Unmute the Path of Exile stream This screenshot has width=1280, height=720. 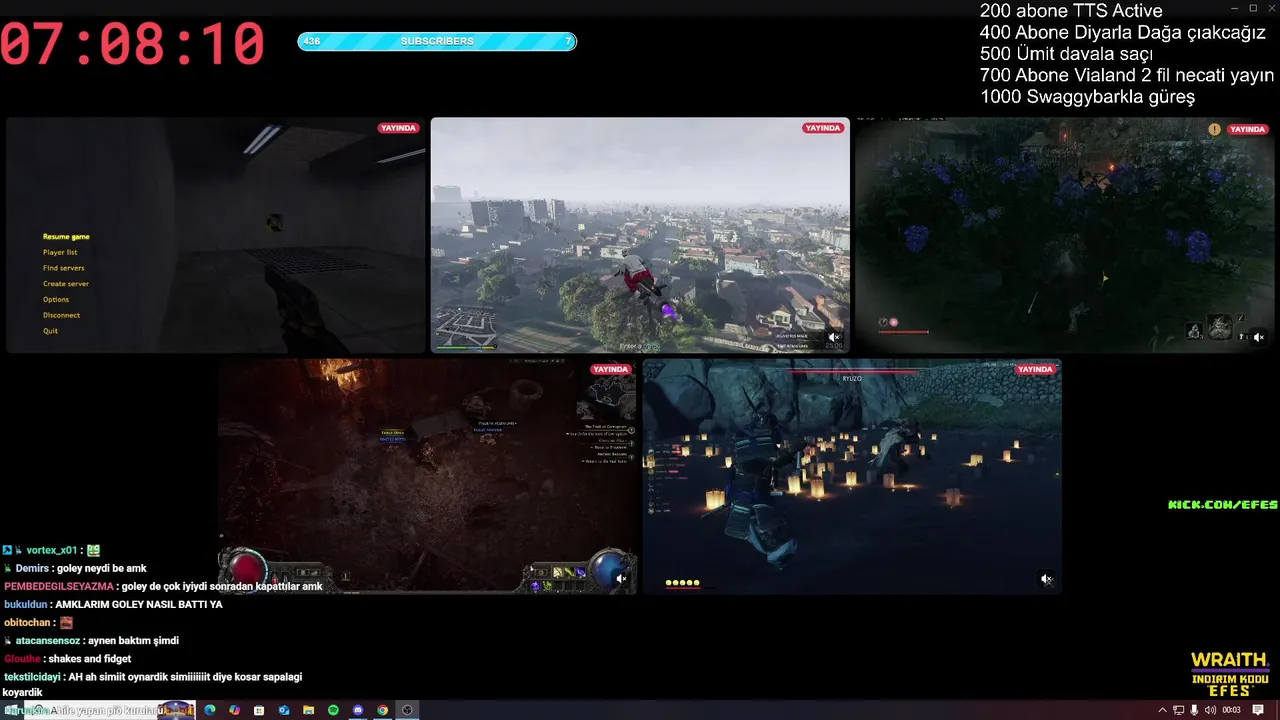(621, 578)
